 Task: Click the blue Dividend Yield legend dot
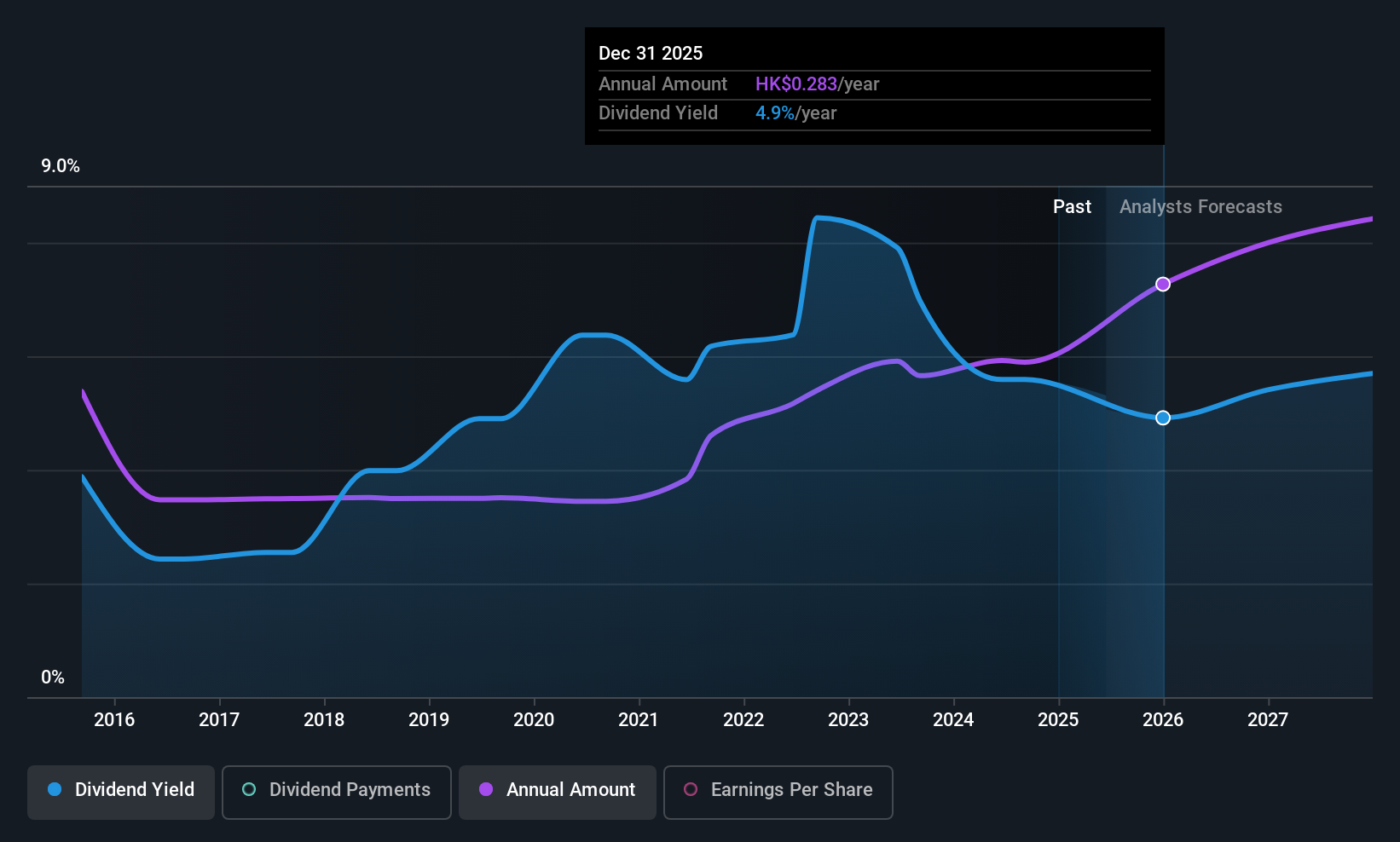(x=55, y=789)
